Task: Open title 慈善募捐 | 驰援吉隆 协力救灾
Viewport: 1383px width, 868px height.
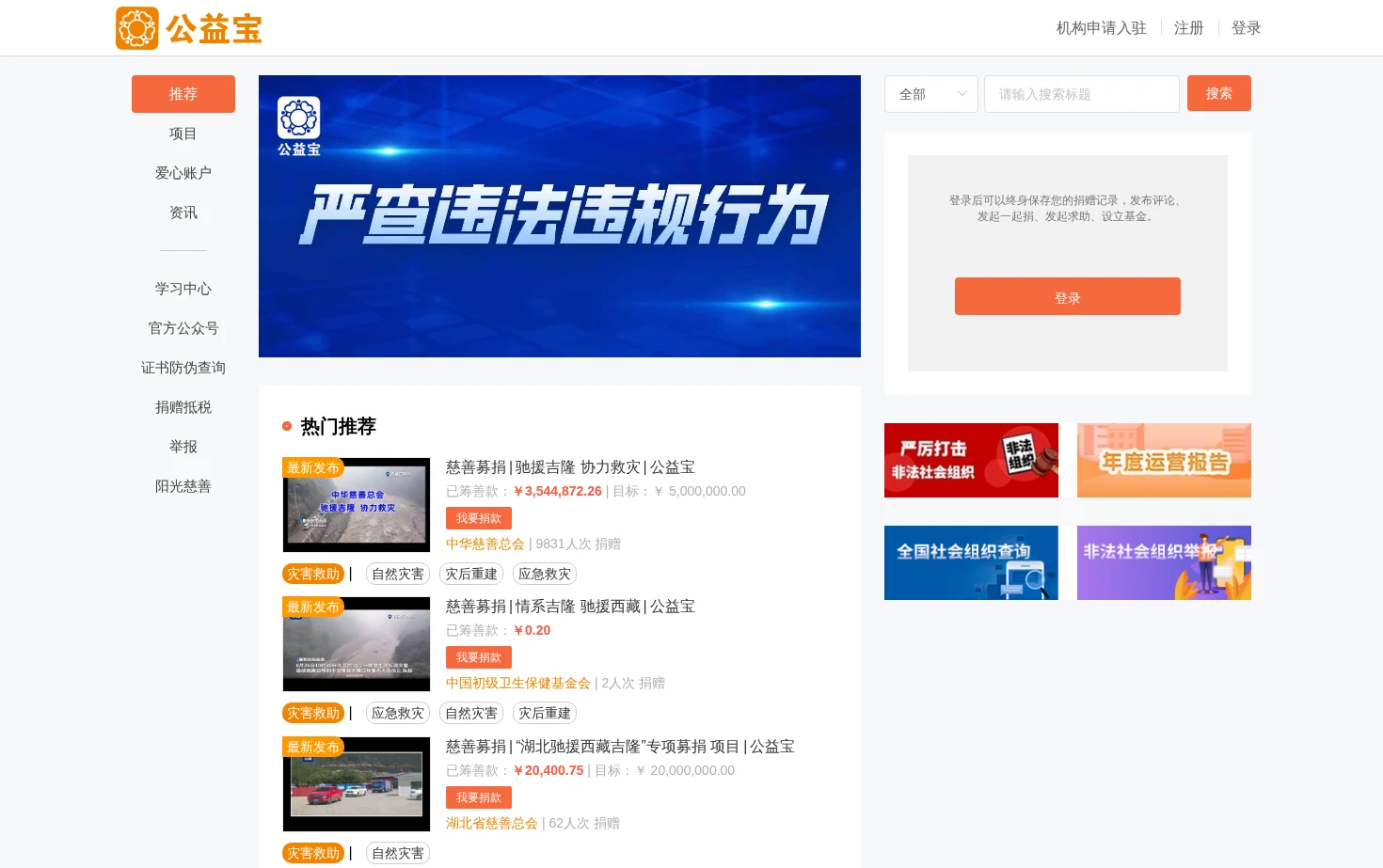Action: (570, 467)
